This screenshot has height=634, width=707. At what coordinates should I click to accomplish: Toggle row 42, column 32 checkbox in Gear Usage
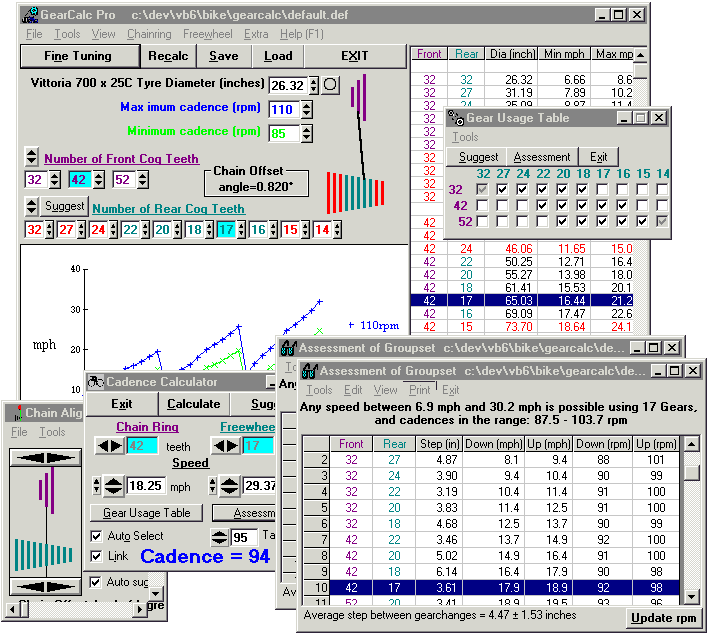click(482, 206)
